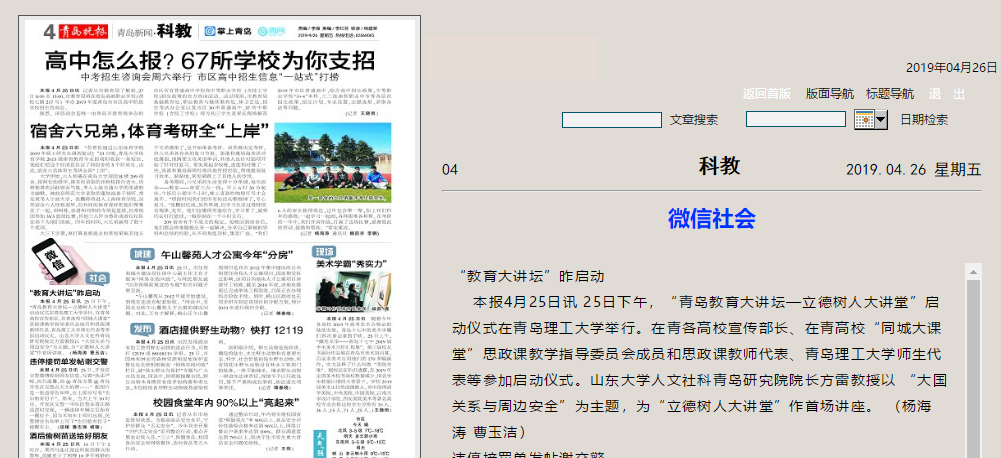Click the Qingdao Evening News masthead logo

coord(80,30)
